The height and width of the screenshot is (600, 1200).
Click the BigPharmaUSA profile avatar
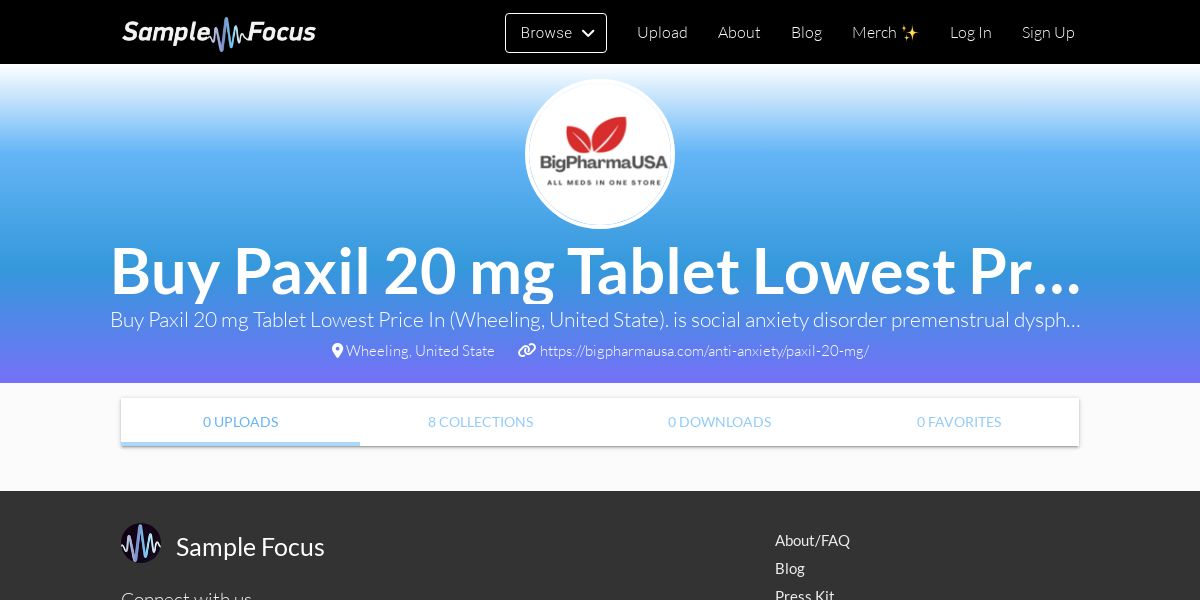(x=600, y=154)
